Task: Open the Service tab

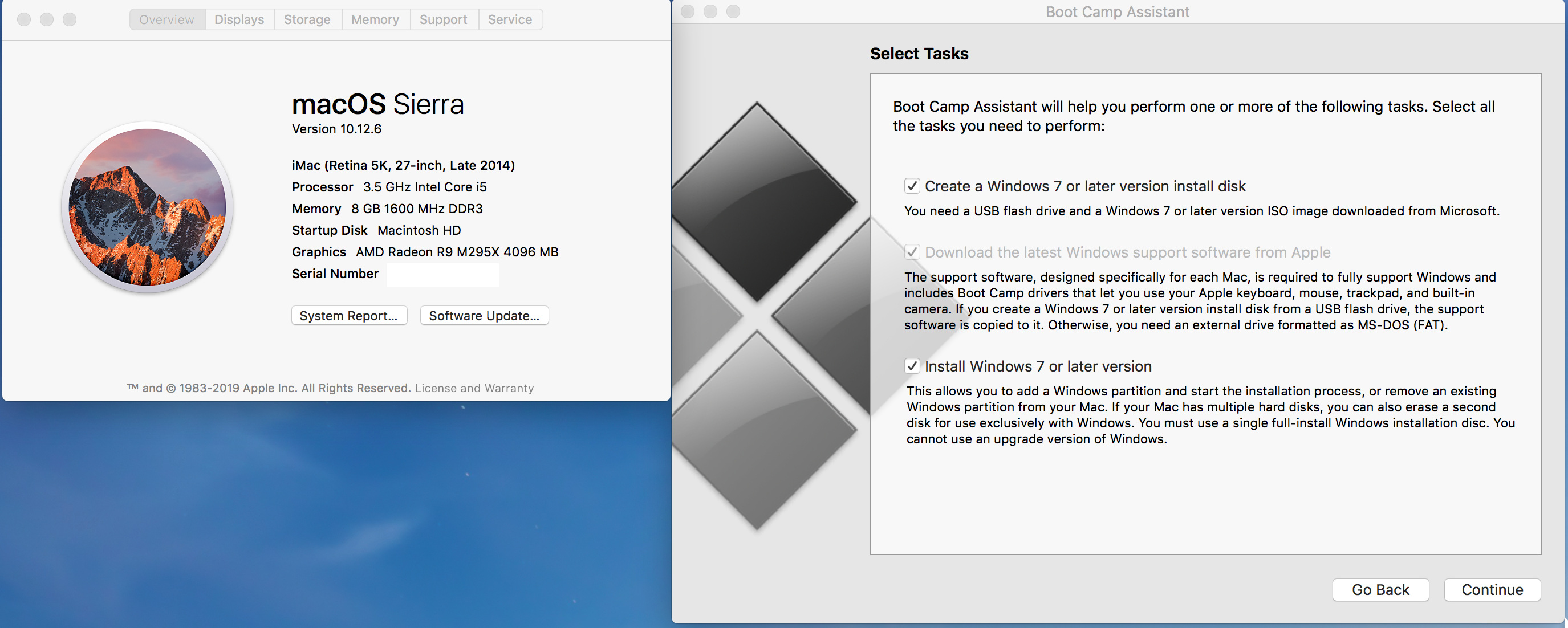Action: 510,19
